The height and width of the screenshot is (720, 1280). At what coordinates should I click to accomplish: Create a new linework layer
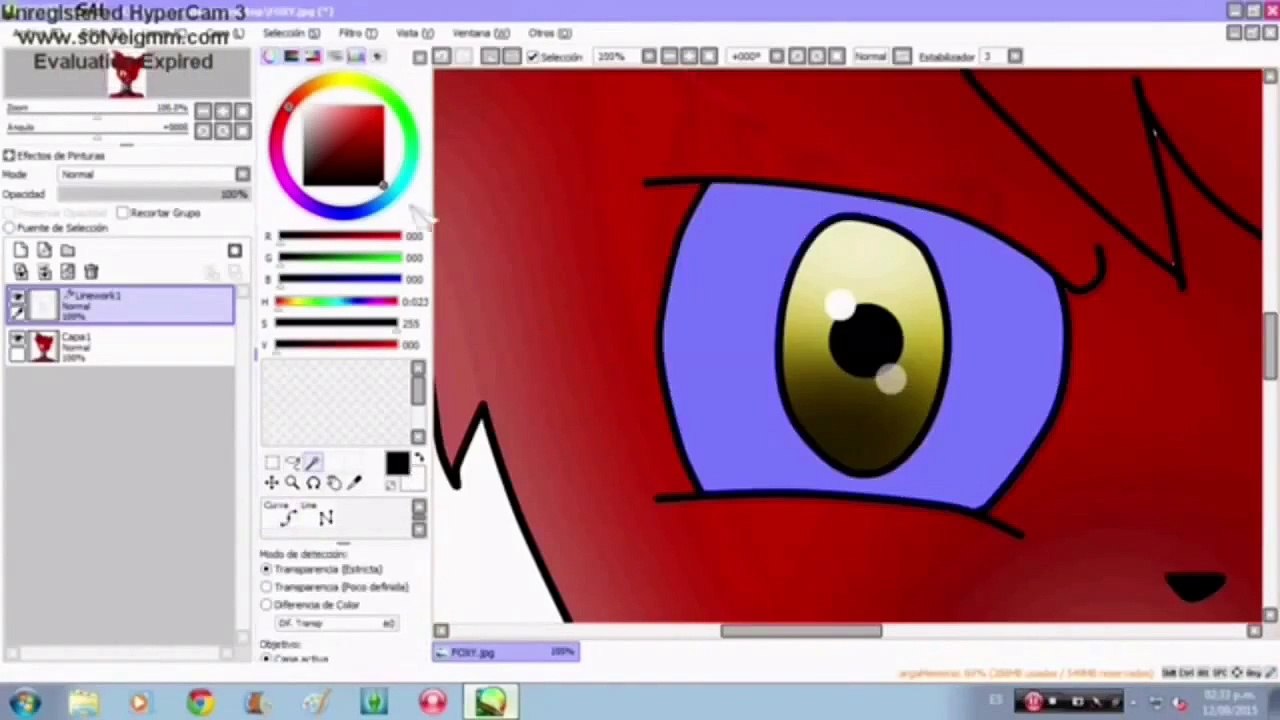[44, 251]
